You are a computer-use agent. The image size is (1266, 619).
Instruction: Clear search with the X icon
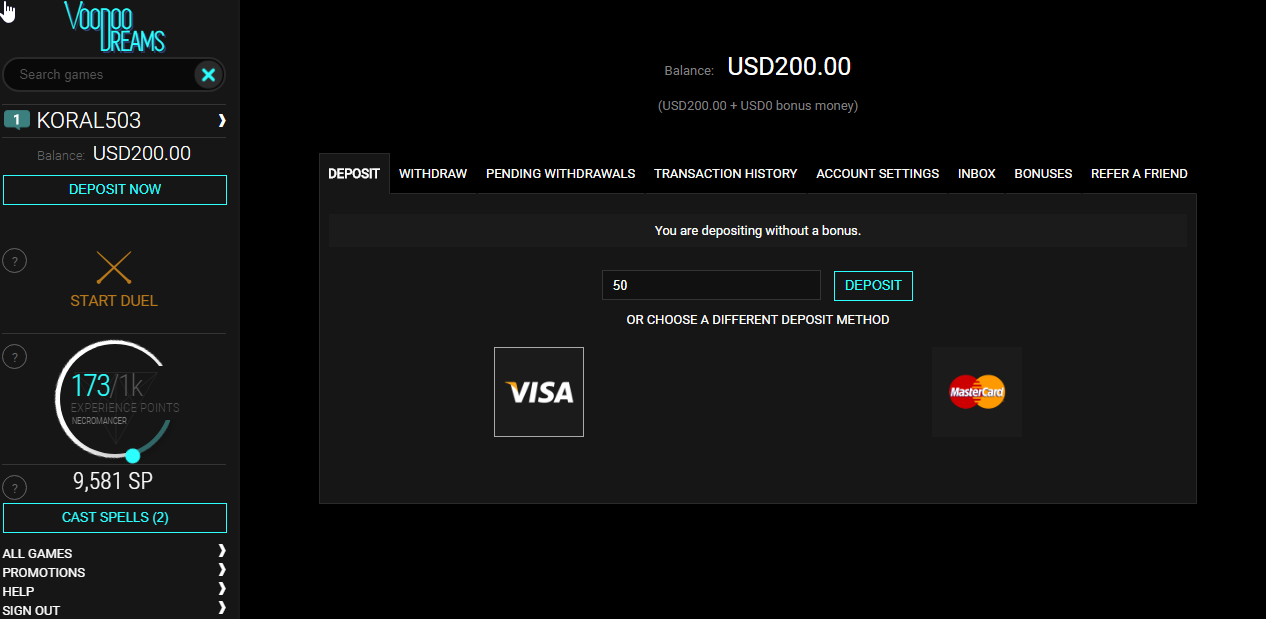coord(208,74)
